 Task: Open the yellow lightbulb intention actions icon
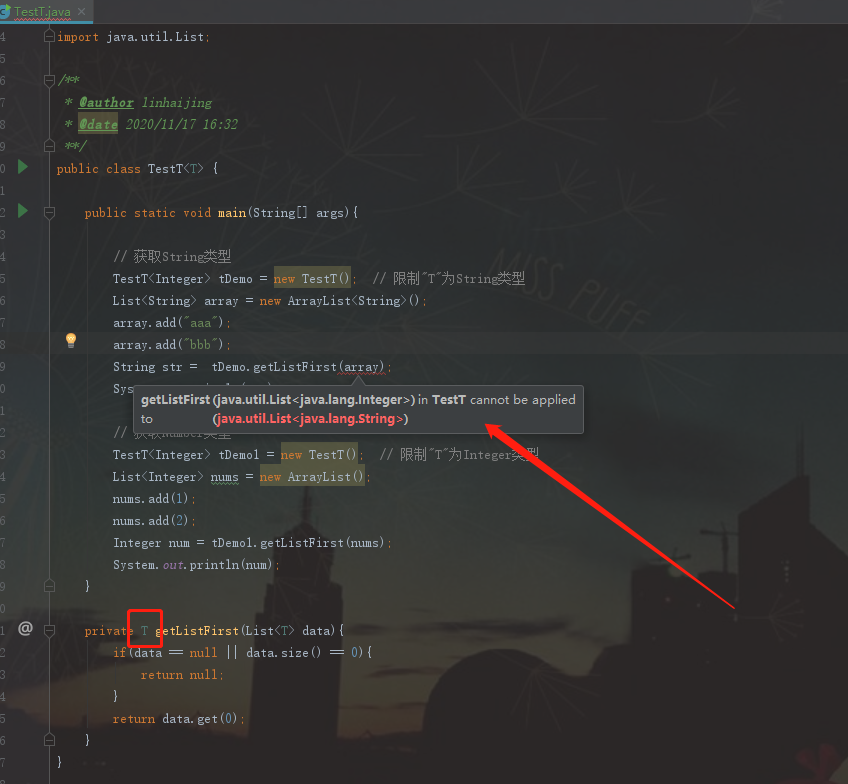pyautogui.click(x=70, y=340)
